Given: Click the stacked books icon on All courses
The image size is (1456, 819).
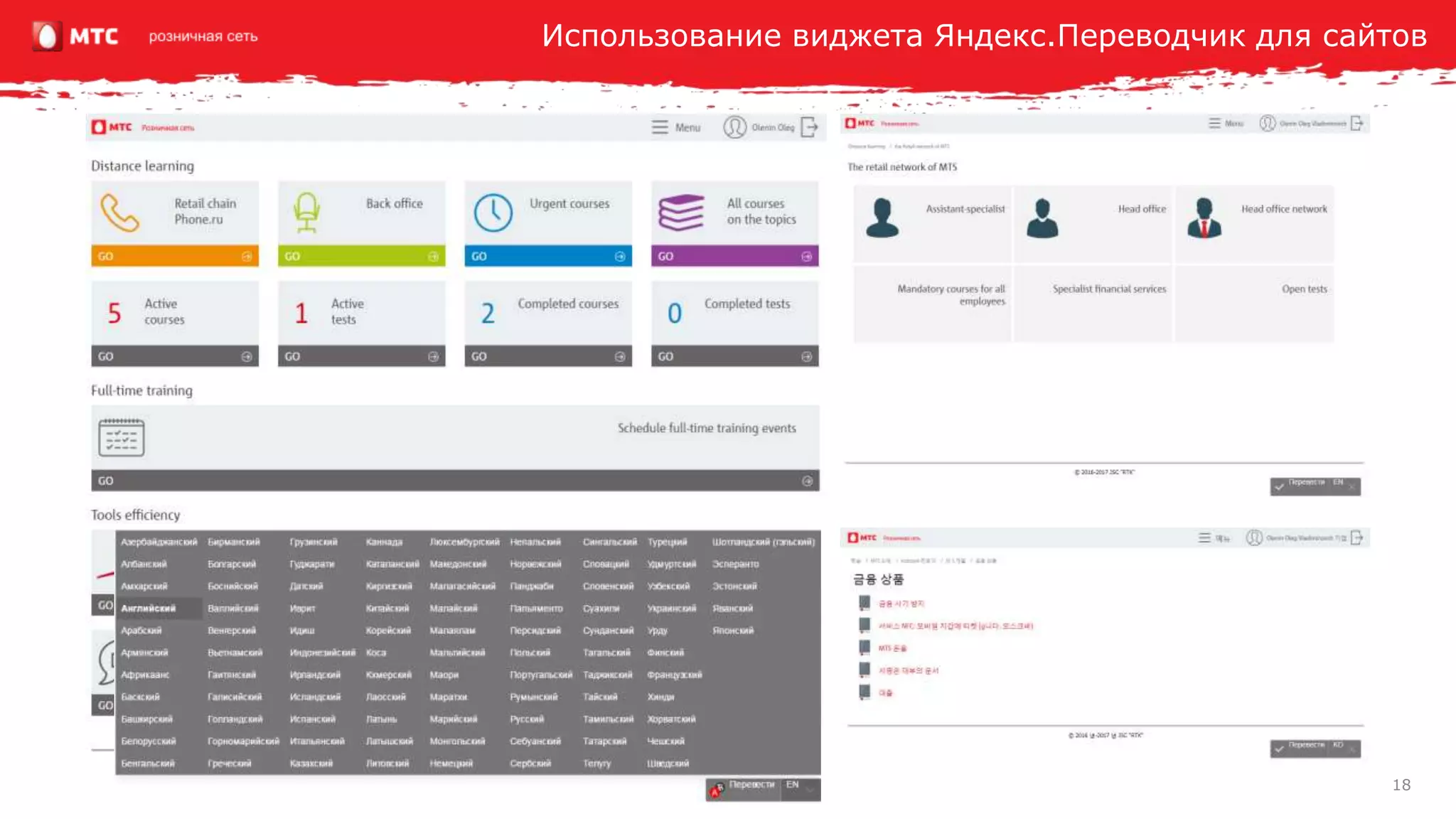Looking at the screenshot, I should [x=681, y=213].
